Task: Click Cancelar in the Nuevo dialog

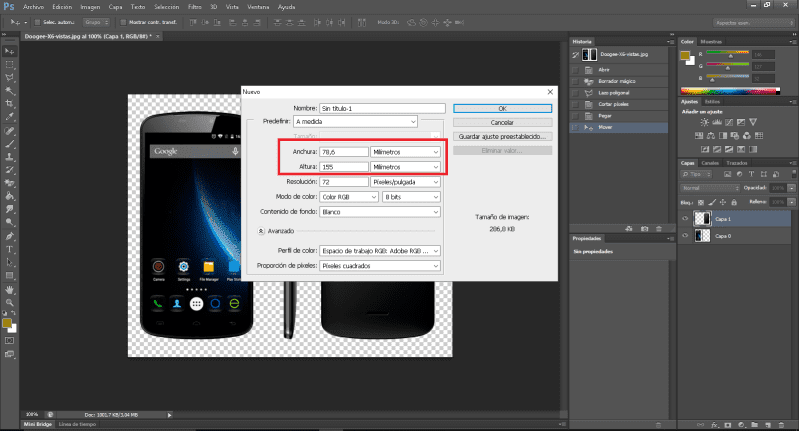Action: (502, 122)
